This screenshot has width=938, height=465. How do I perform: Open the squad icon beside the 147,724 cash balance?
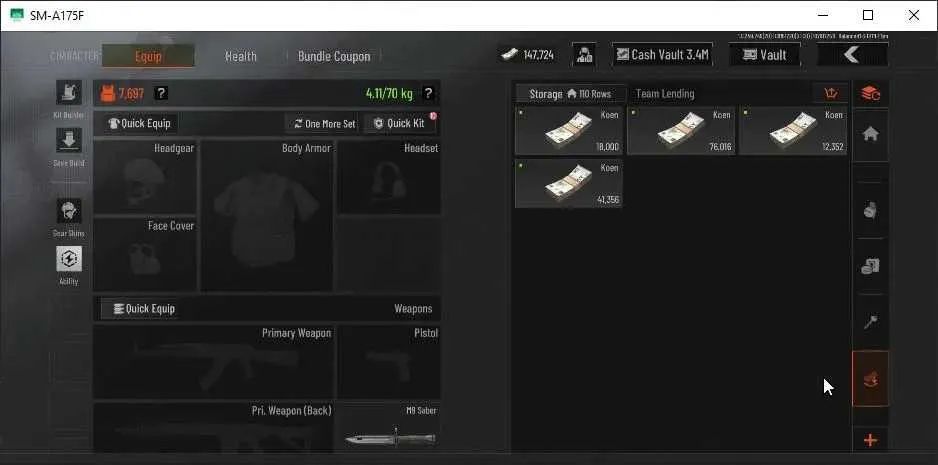(583, 55)
